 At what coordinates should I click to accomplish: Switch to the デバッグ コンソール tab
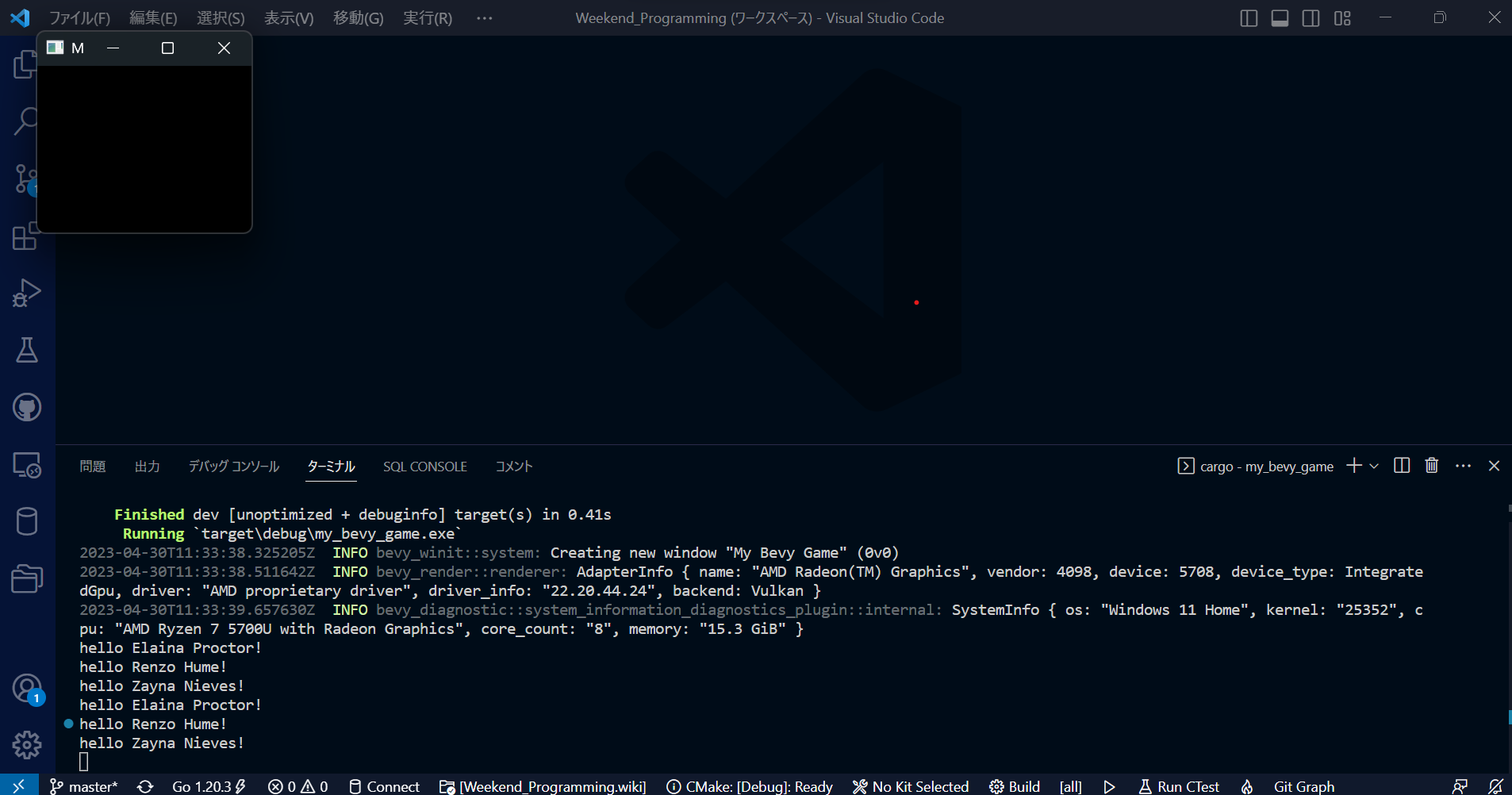(x=234, y=467)
